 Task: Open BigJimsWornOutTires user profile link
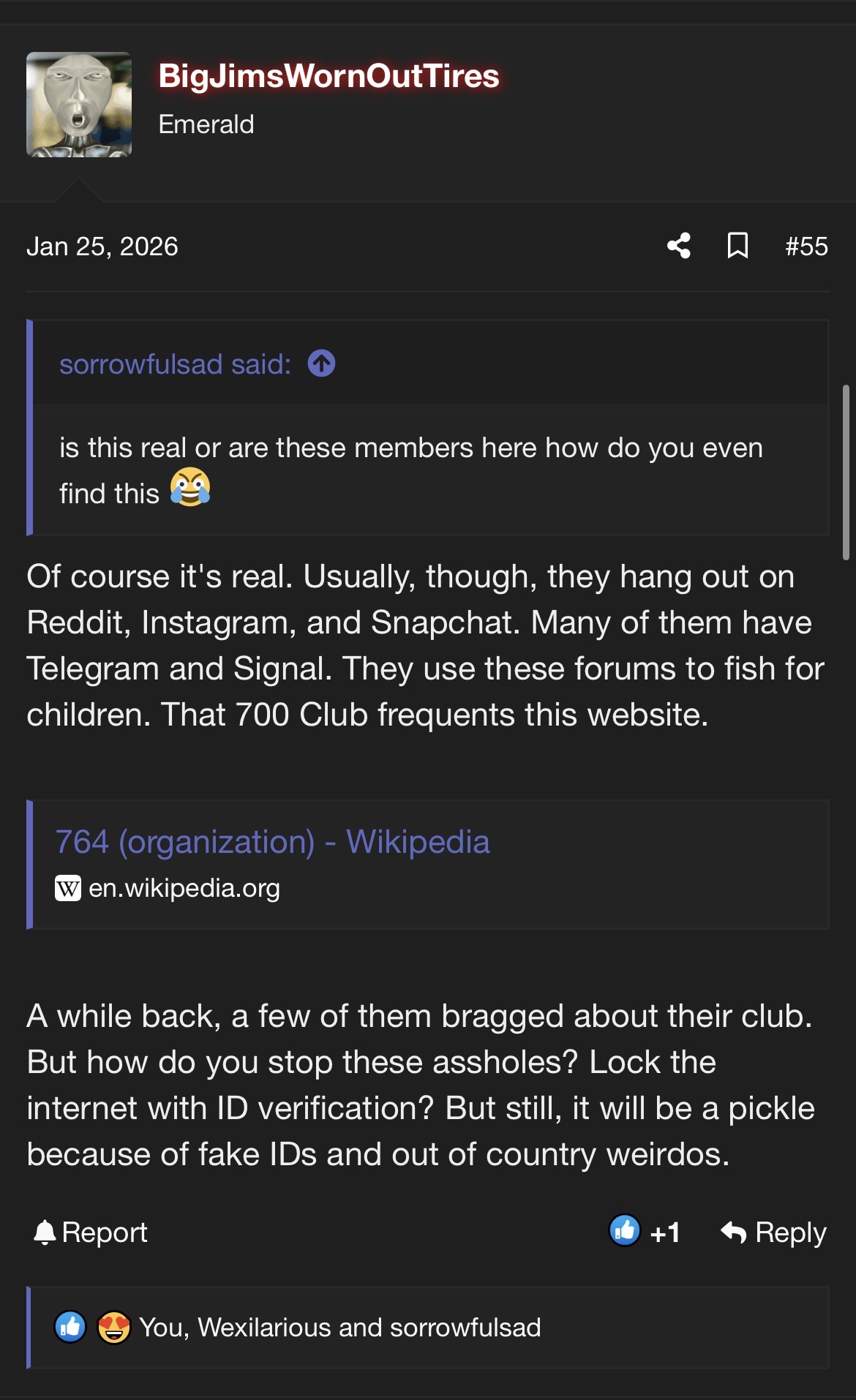(328, 76)
